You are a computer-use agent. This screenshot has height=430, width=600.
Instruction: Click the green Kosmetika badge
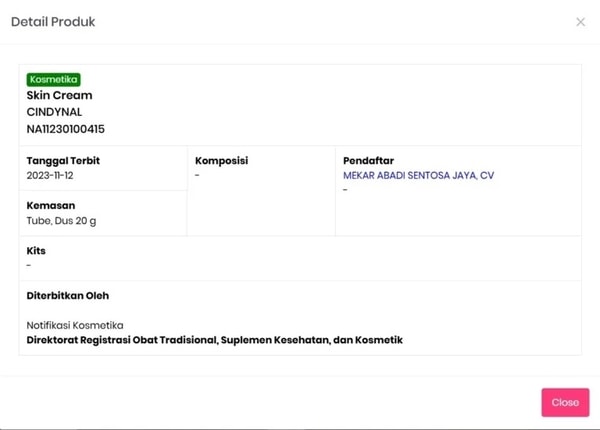click(x=54, y=79)
